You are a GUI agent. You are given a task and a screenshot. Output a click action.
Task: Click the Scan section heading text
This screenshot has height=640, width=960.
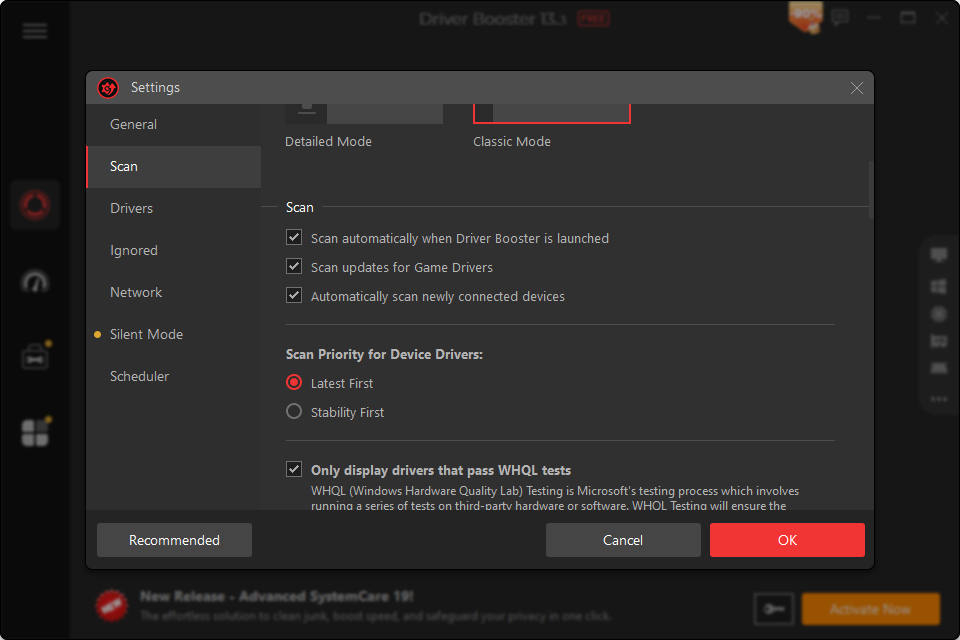tap(299, 208)
